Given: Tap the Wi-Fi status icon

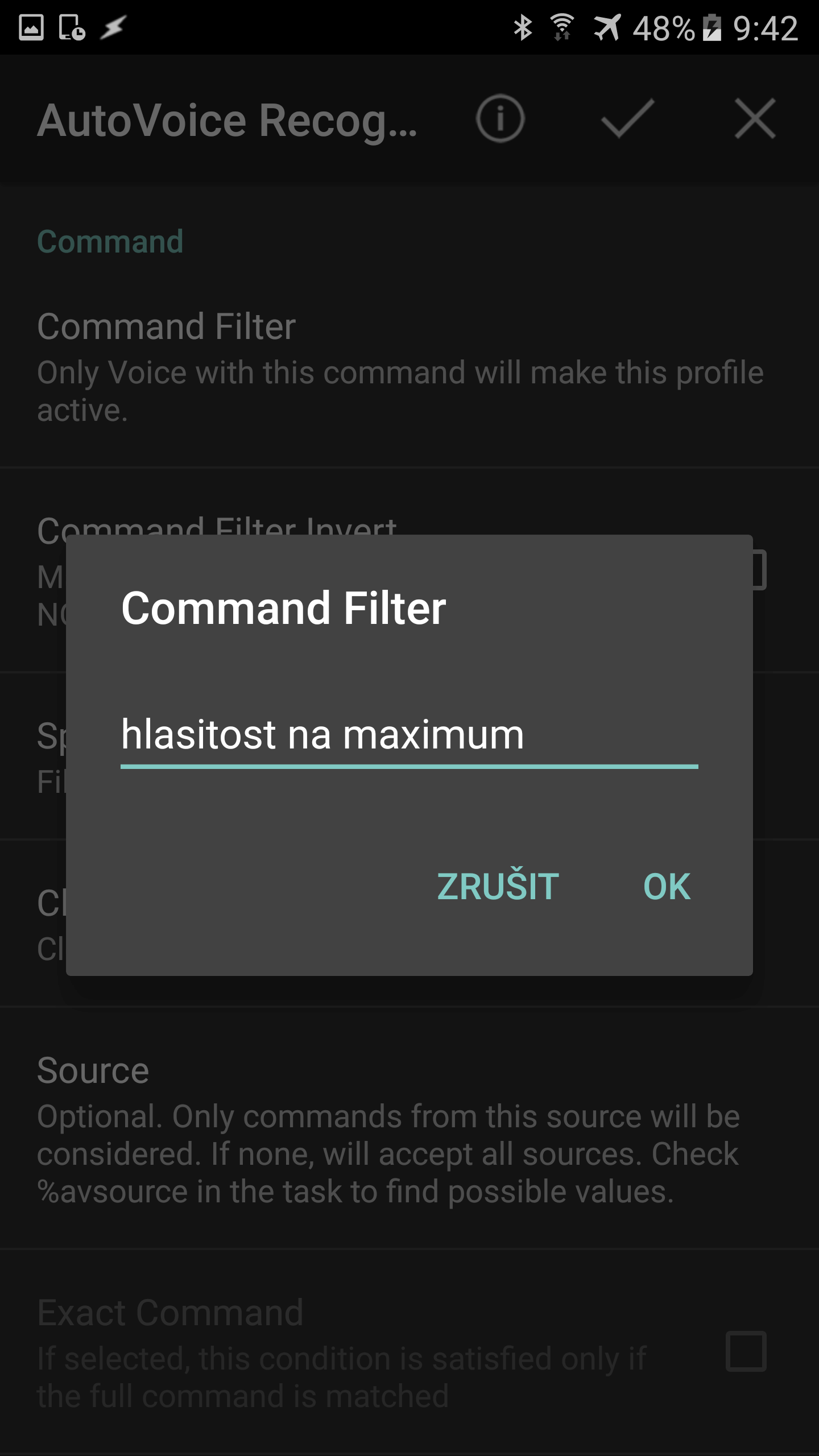Looking at the screenshot, I should [x=562, y=27].
